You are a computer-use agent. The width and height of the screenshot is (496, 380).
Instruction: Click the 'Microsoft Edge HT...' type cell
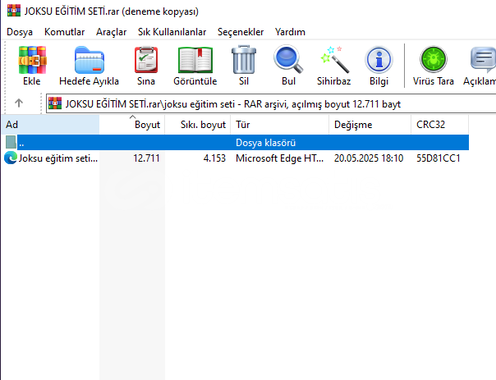[279, 158]
